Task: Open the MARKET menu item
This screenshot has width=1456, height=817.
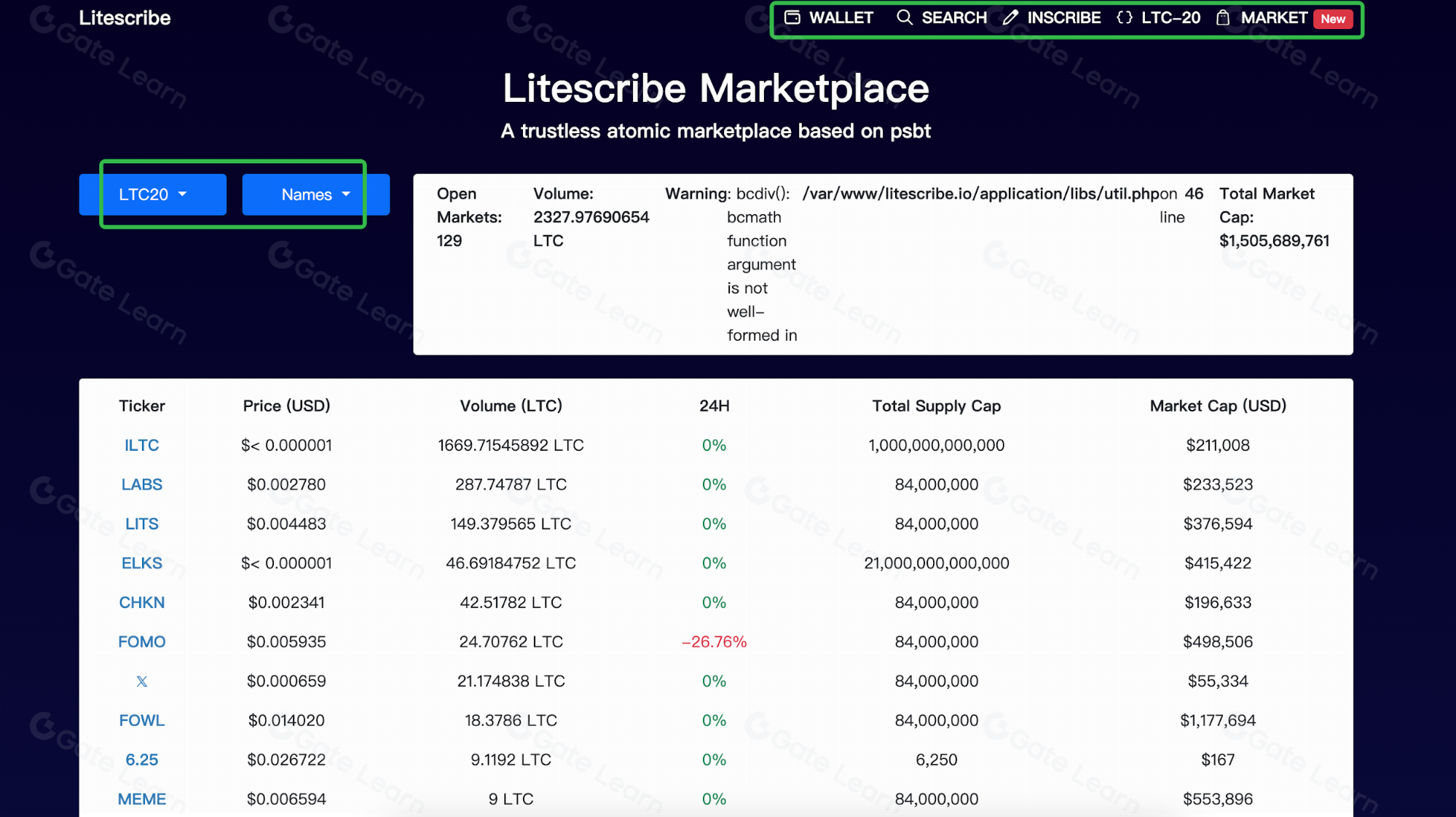Action: (x=1274, y=17)
